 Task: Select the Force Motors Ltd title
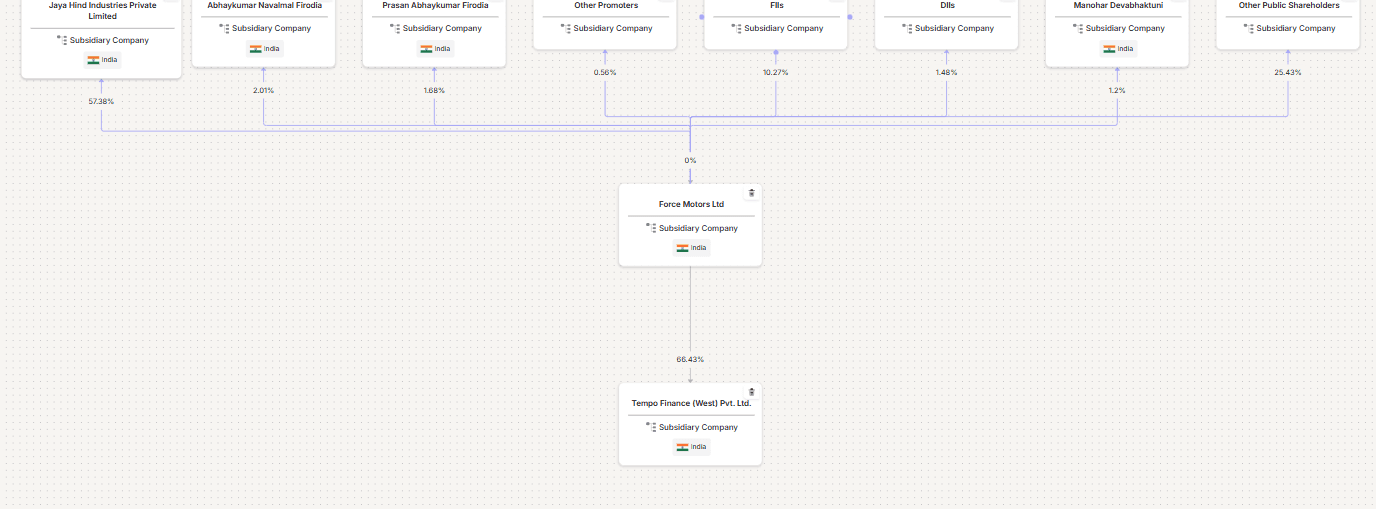coord(691,204)
